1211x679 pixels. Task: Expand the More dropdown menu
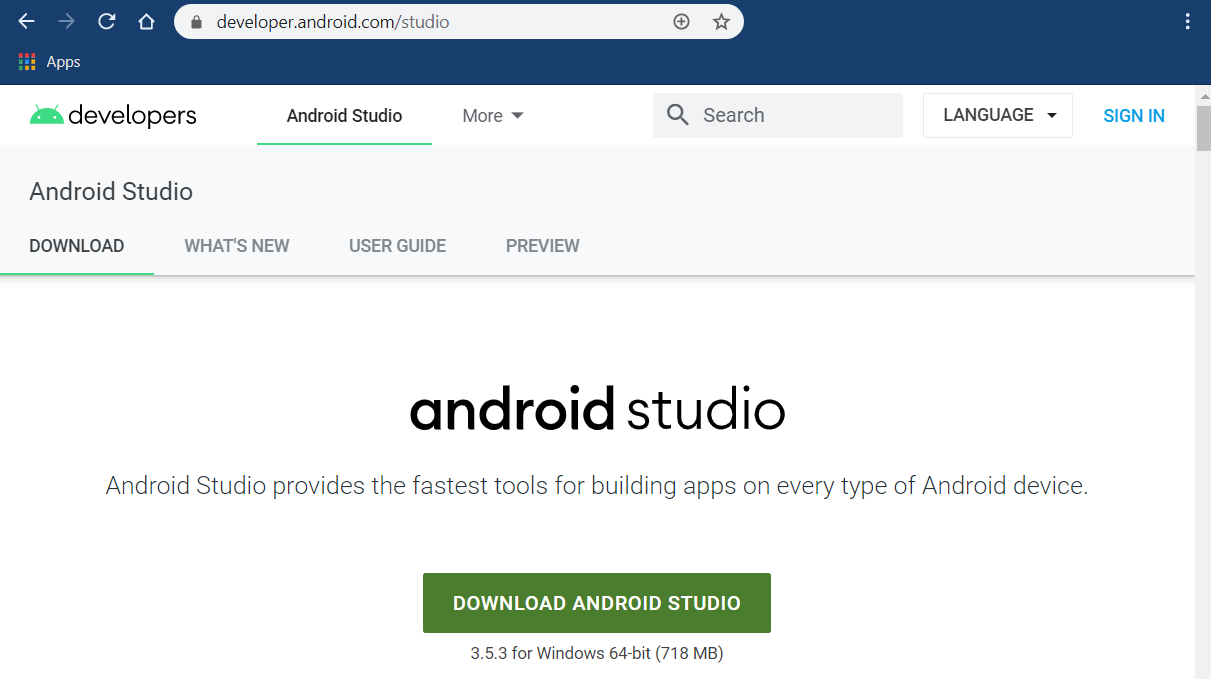pos(493,116)
